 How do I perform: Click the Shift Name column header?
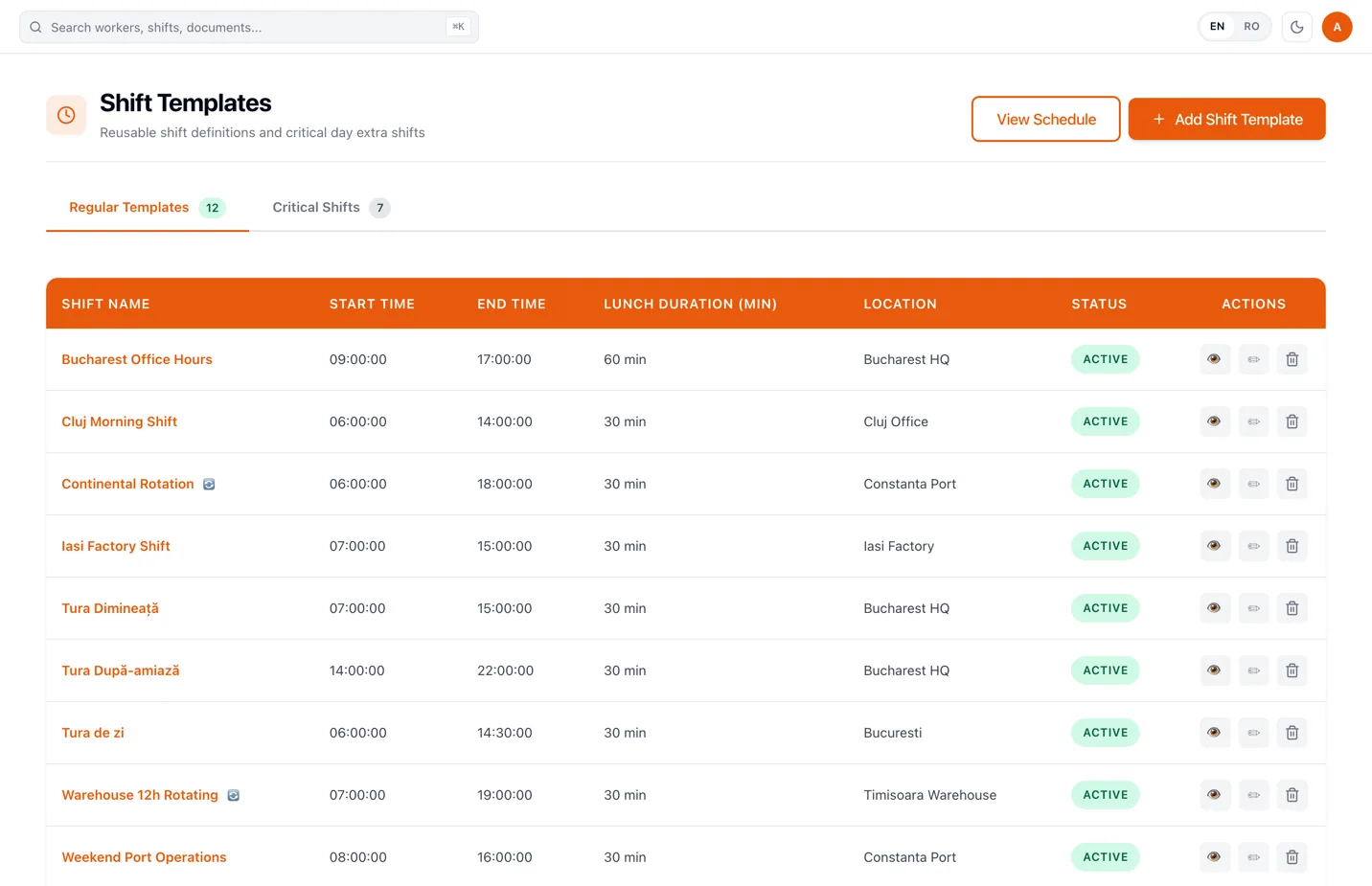[105, 304]
